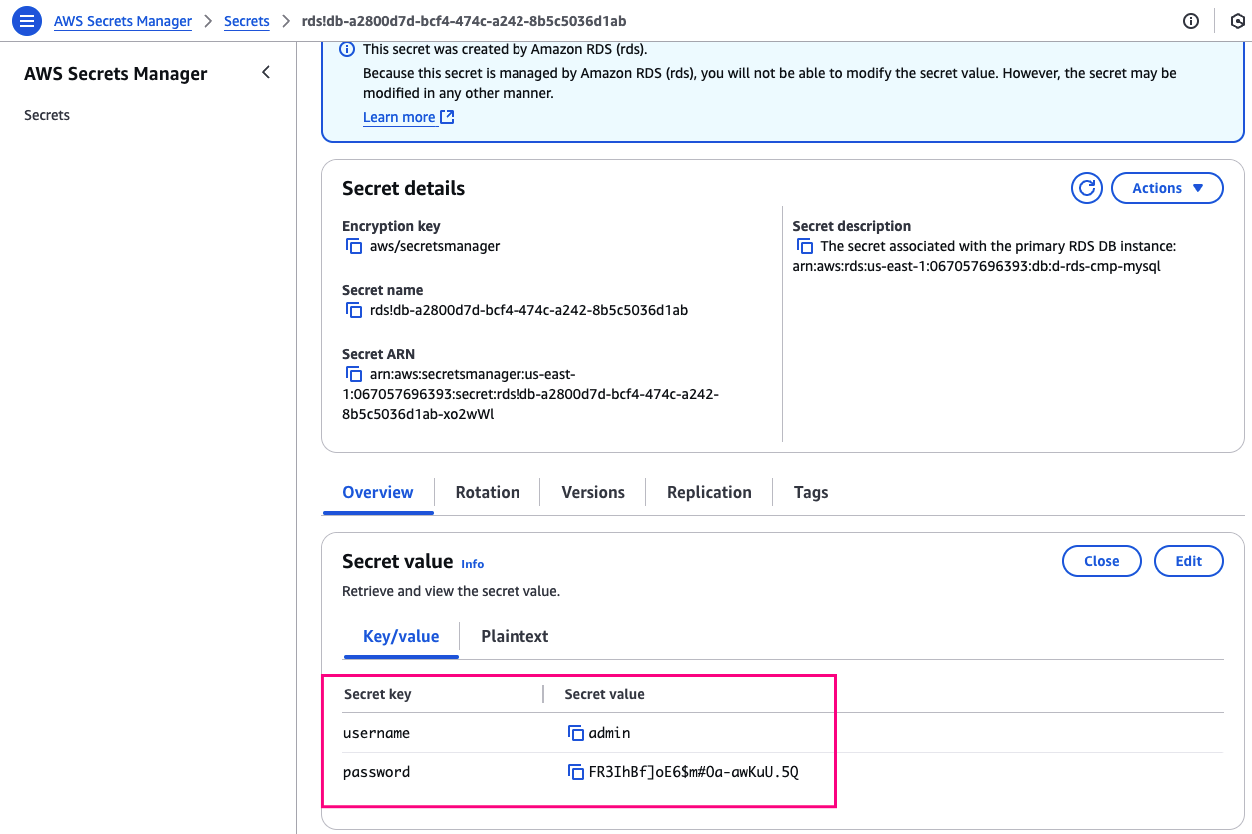The width and height of the screenshot is (1252, 834).
Task: Copy the password secret value
Action: (576, 772)
